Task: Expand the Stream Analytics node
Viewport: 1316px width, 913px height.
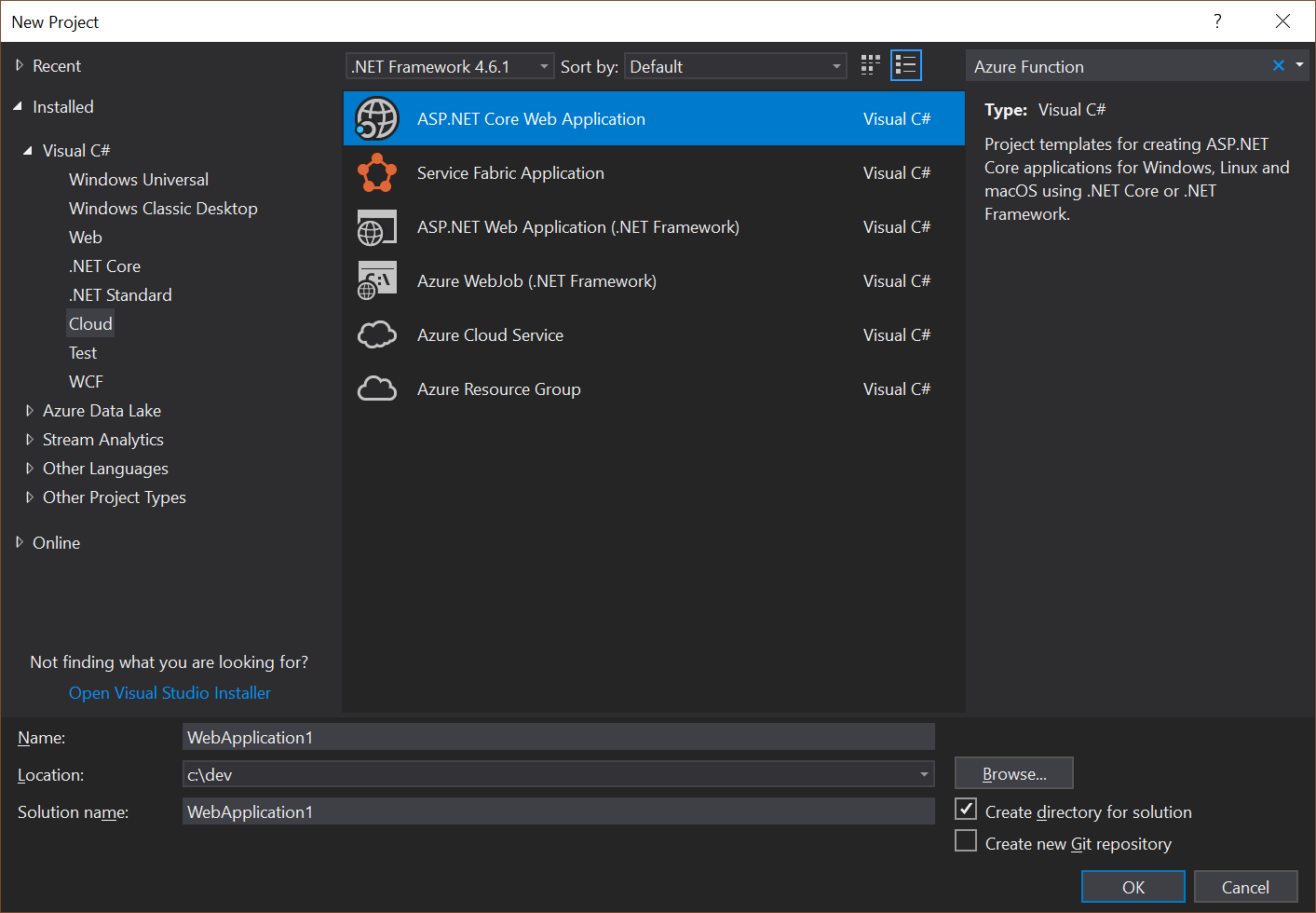Action: tap(30, 439)
